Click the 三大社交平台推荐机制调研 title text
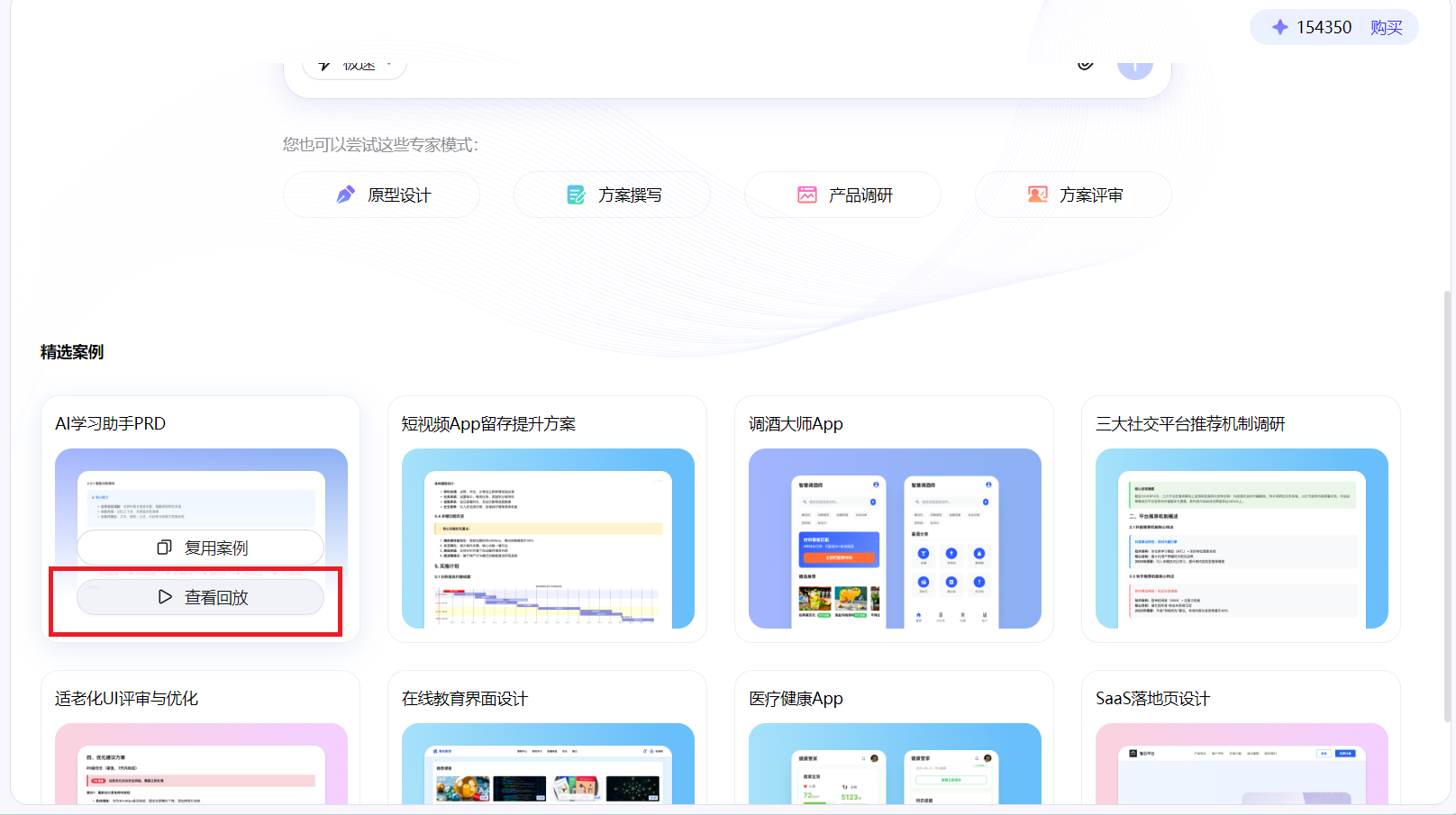 [x=1190, y=423]
